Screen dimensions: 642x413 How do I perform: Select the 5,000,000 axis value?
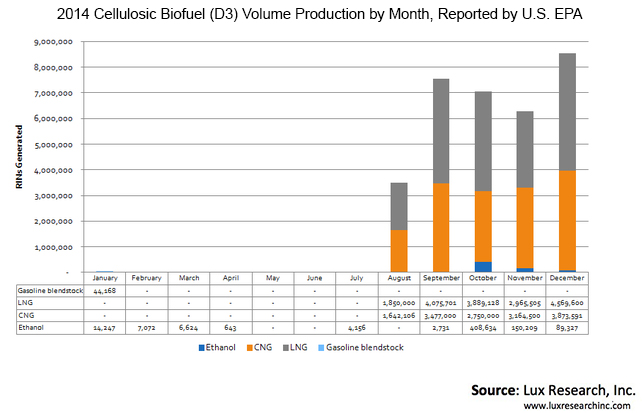tap(53, 145)
